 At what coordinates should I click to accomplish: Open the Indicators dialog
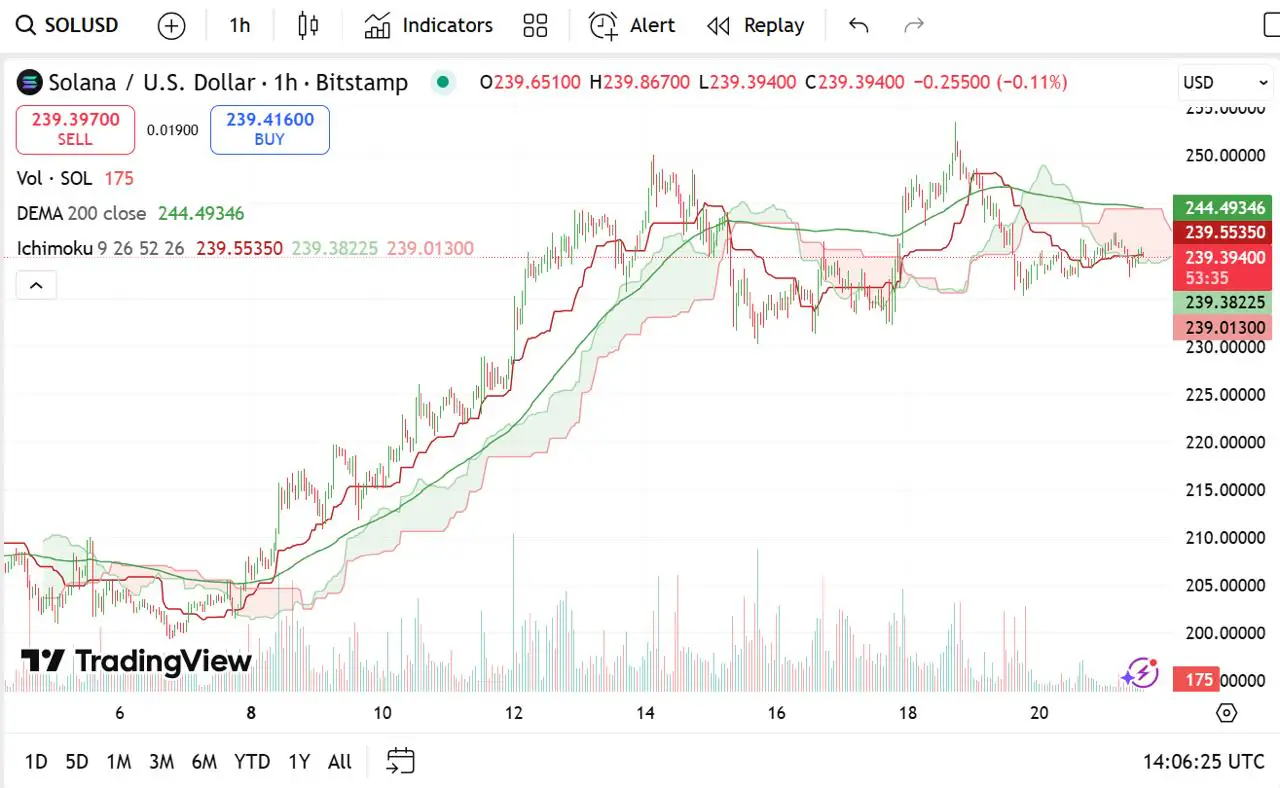click(x=429, y=25)
